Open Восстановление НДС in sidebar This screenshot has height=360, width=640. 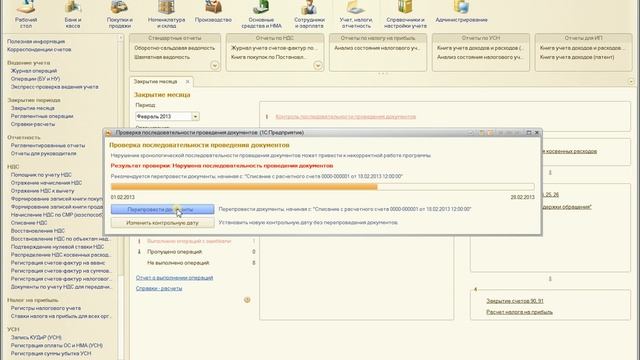tap(38, 231)
